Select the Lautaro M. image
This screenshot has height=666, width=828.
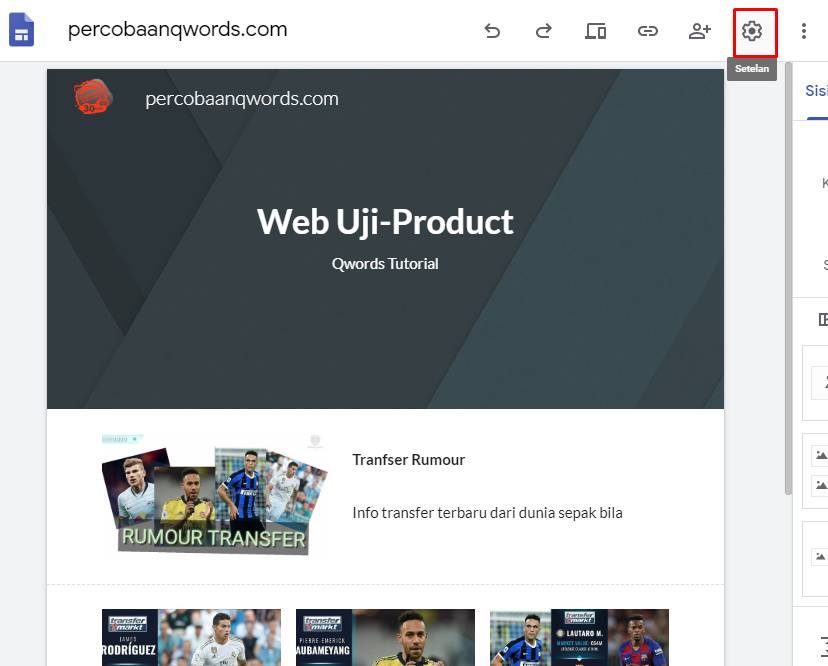[579, 637]
